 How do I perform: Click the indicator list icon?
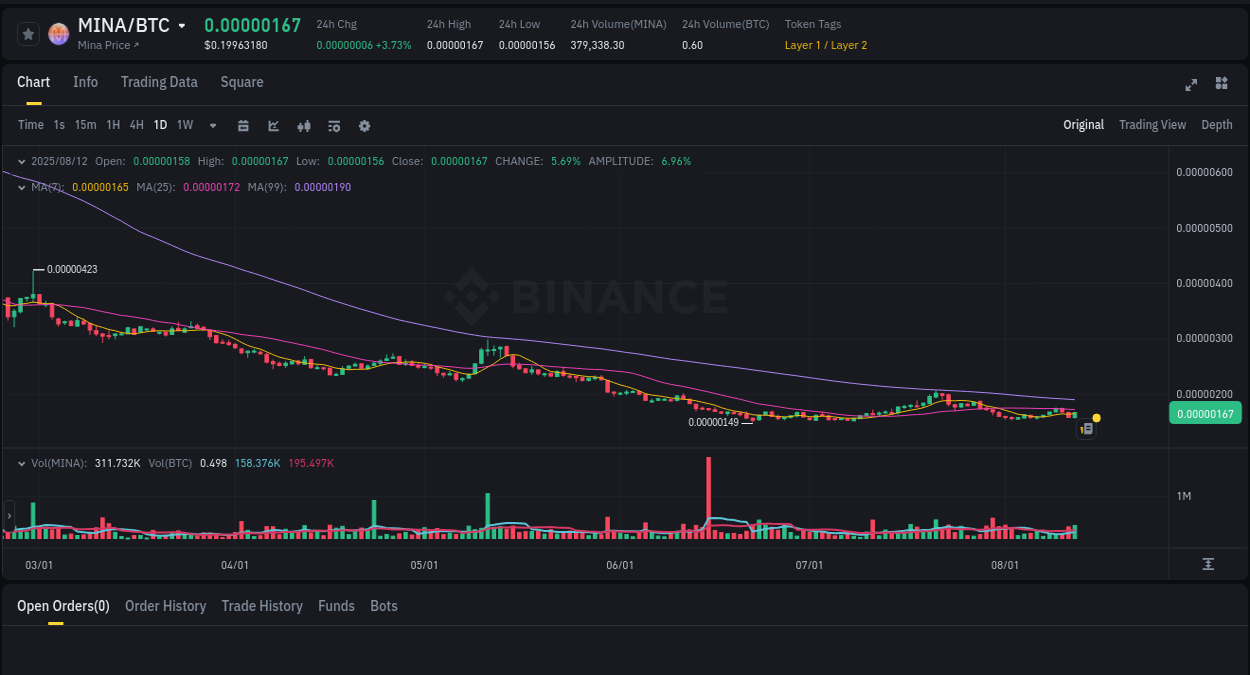[x=333, y=125]
